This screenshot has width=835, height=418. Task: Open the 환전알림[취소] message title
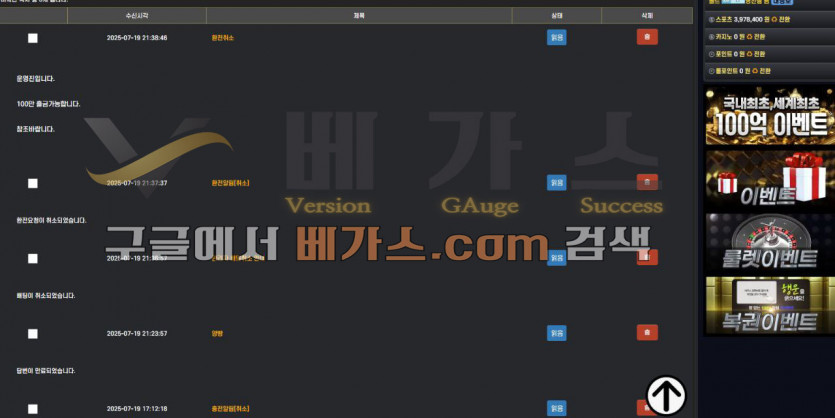(230, 183)
